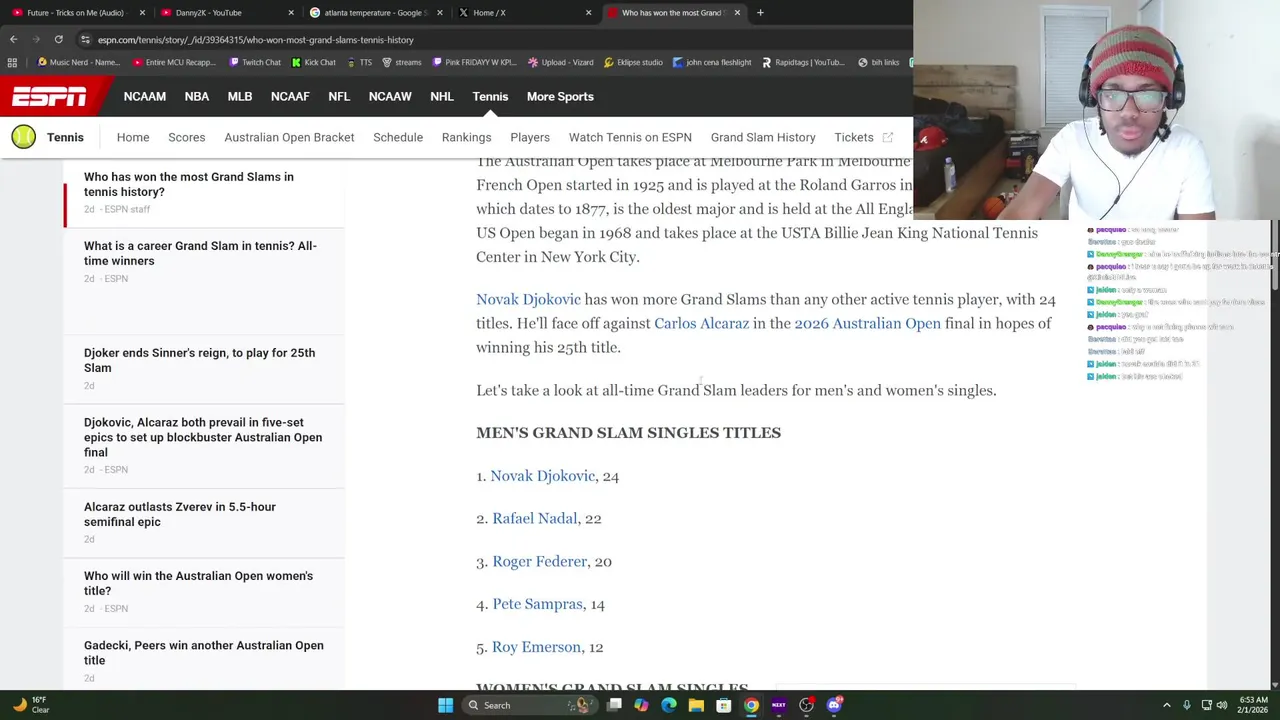Open Microsoft Edge from the taskbar
The height and width of the screenshot is (720, 1280).
pyautogui.click(x=669, y=705)
